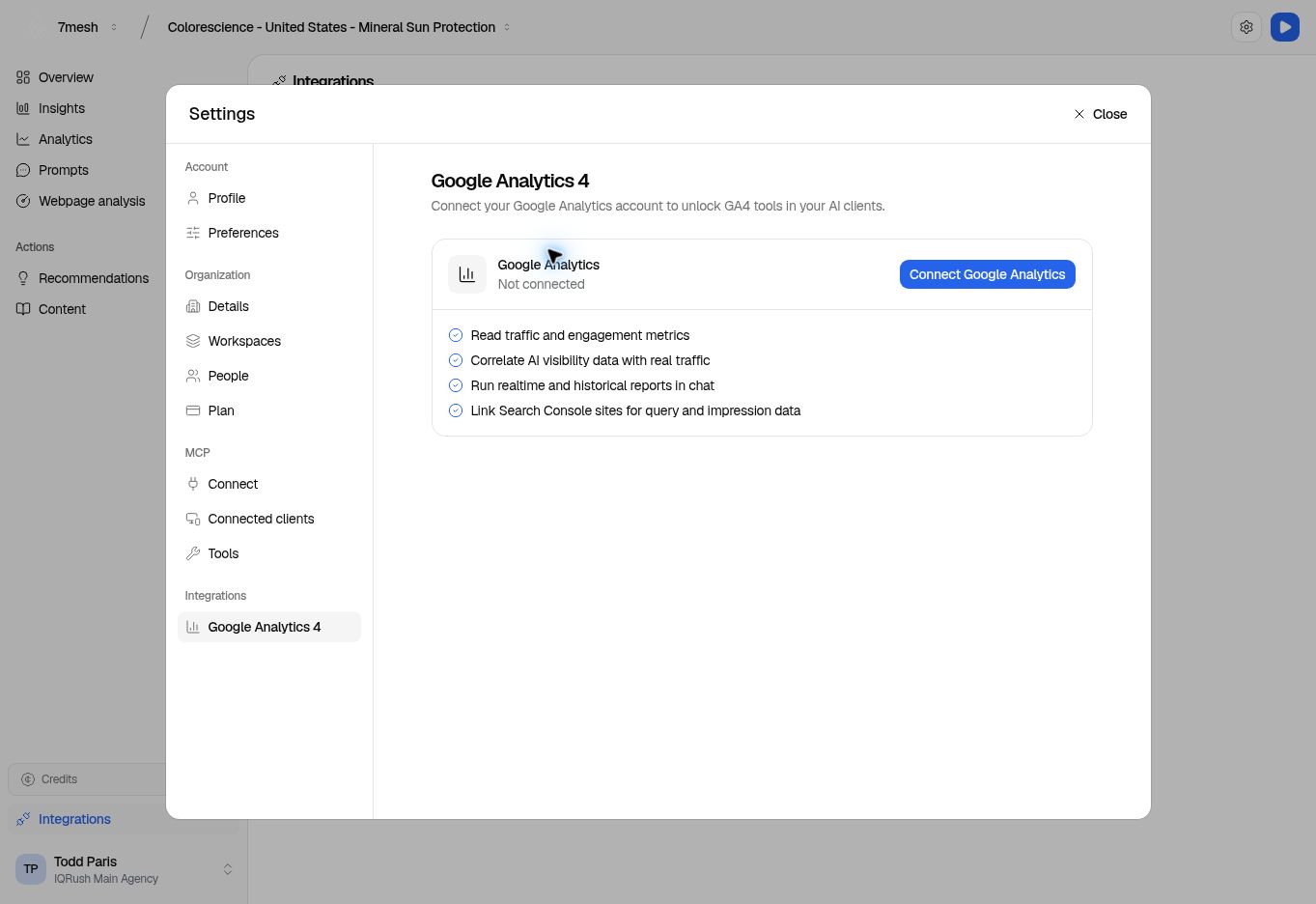Click the Connect Google Analytics button

(987, 274)
